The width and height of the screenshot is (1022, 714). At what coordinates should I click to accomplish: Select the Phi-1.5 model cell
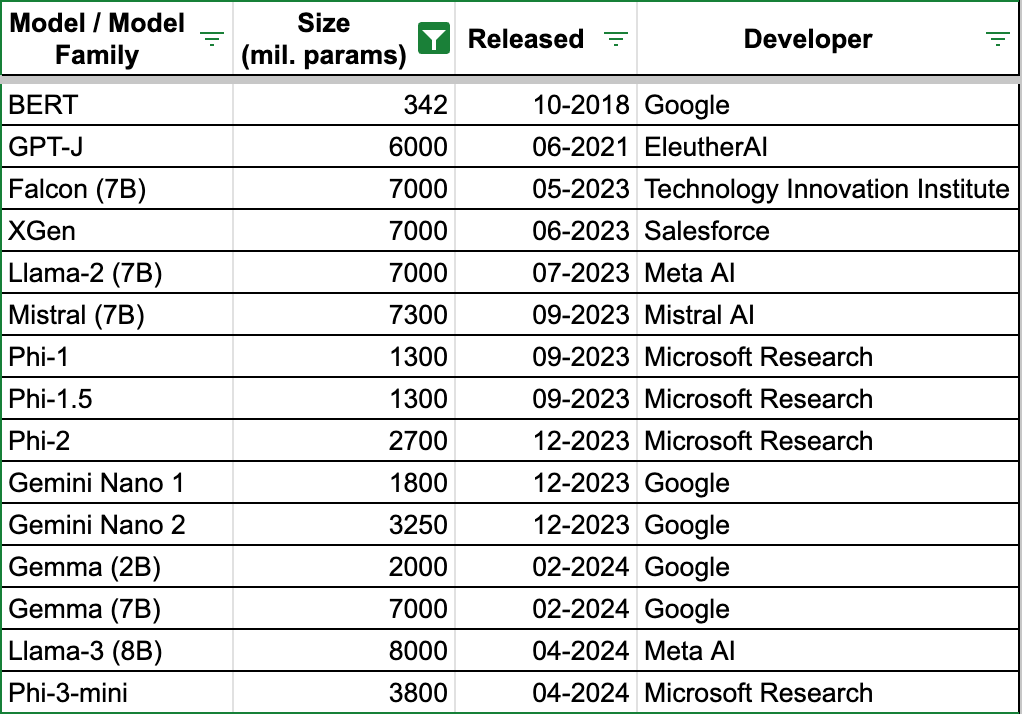pos(50,399)
